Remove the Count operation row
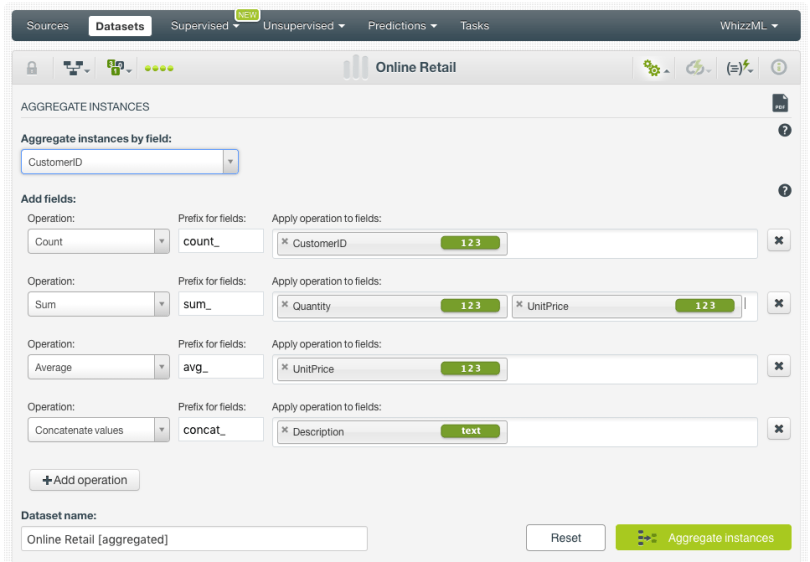810x562 pixels. pos(778,241)
